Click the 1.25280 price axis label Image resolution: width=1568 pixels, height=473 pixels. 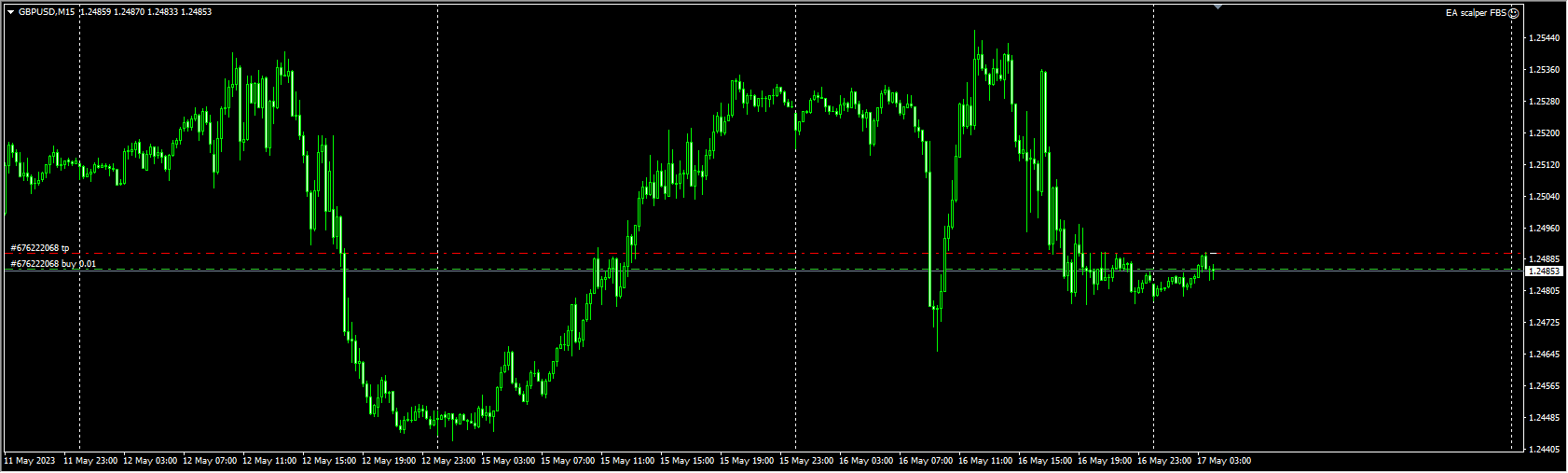click(1545, 102)
